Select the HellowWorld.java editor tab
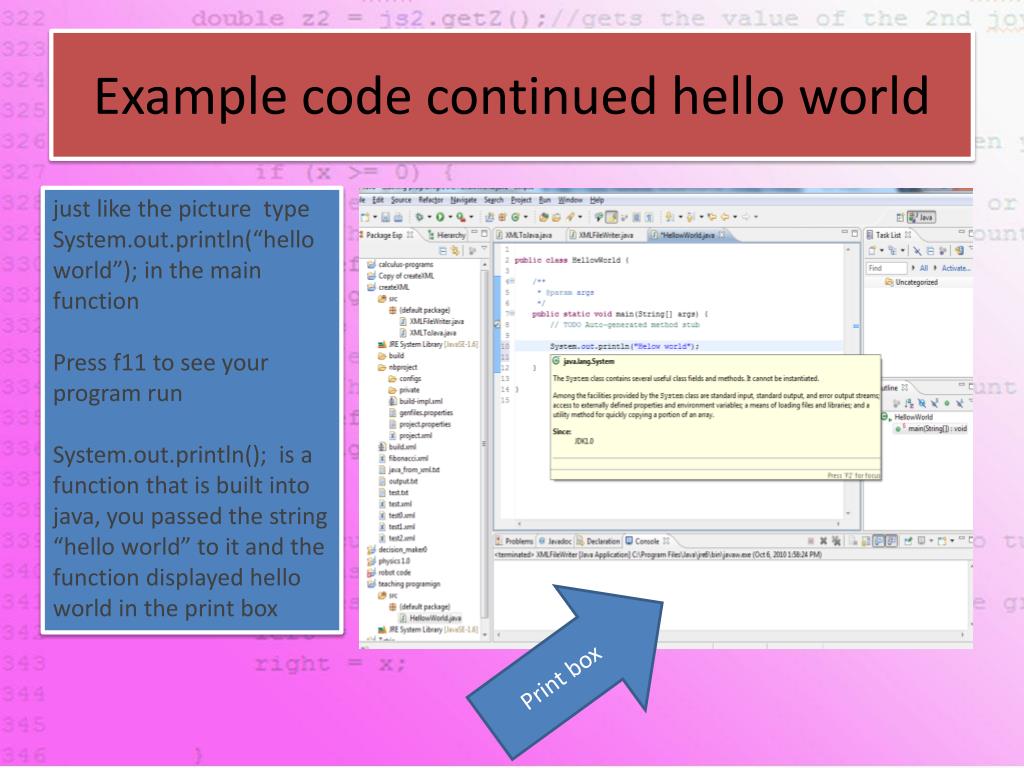Image resolution: width=1024 pixels, height=768 pixels. point(688,235)
